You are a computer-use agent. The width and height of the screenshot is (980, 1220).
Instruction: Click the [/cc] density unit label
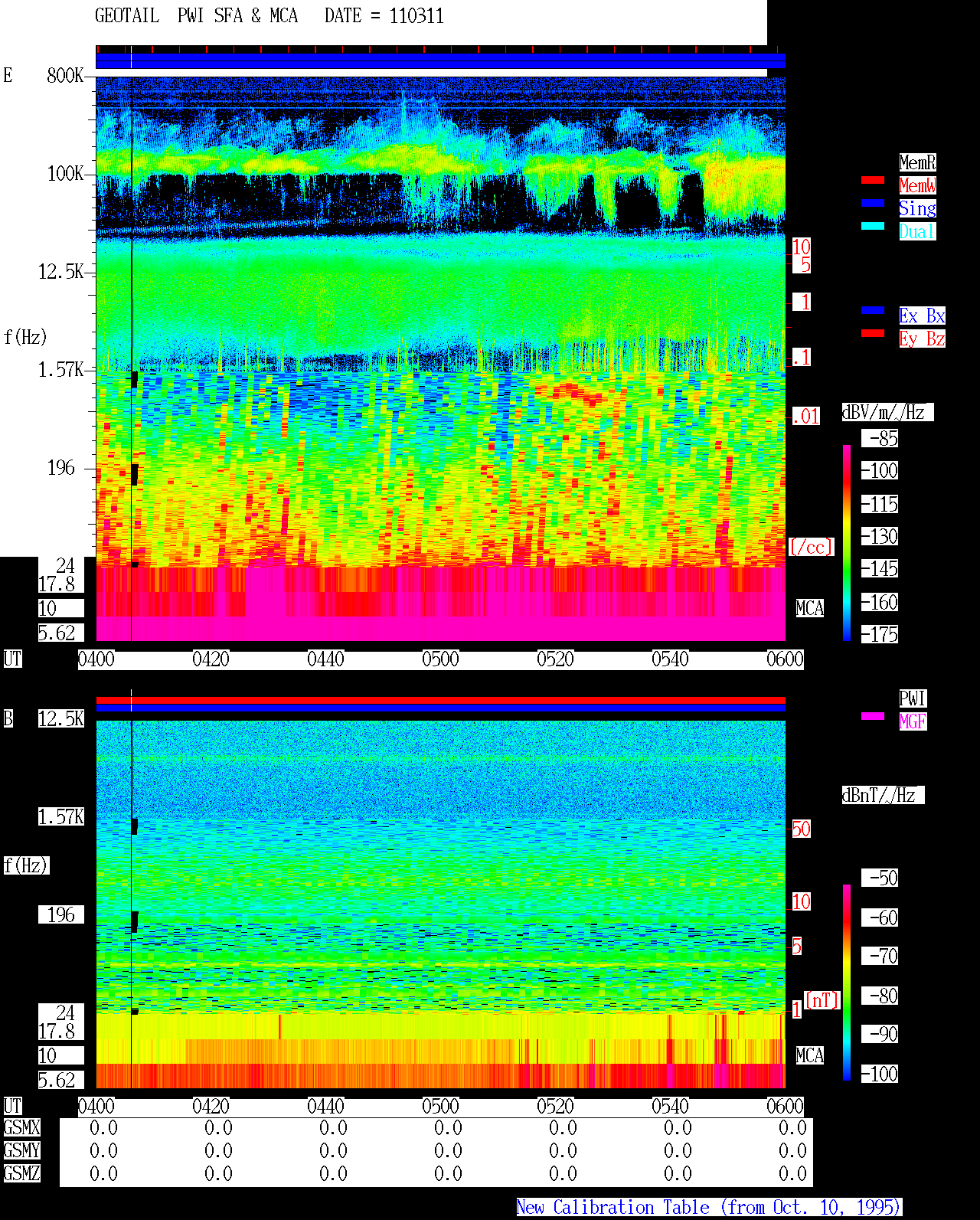click(x=811, y=548)
